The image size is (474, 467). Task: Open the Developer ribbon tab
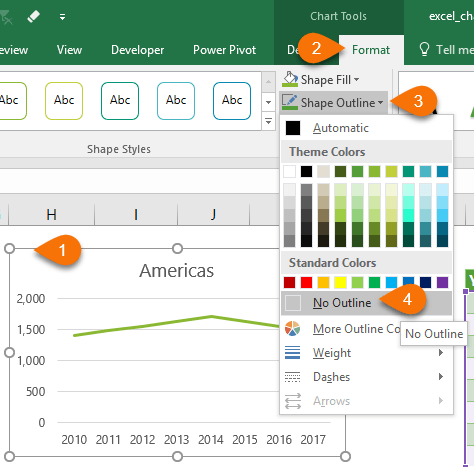coord(137,50)
